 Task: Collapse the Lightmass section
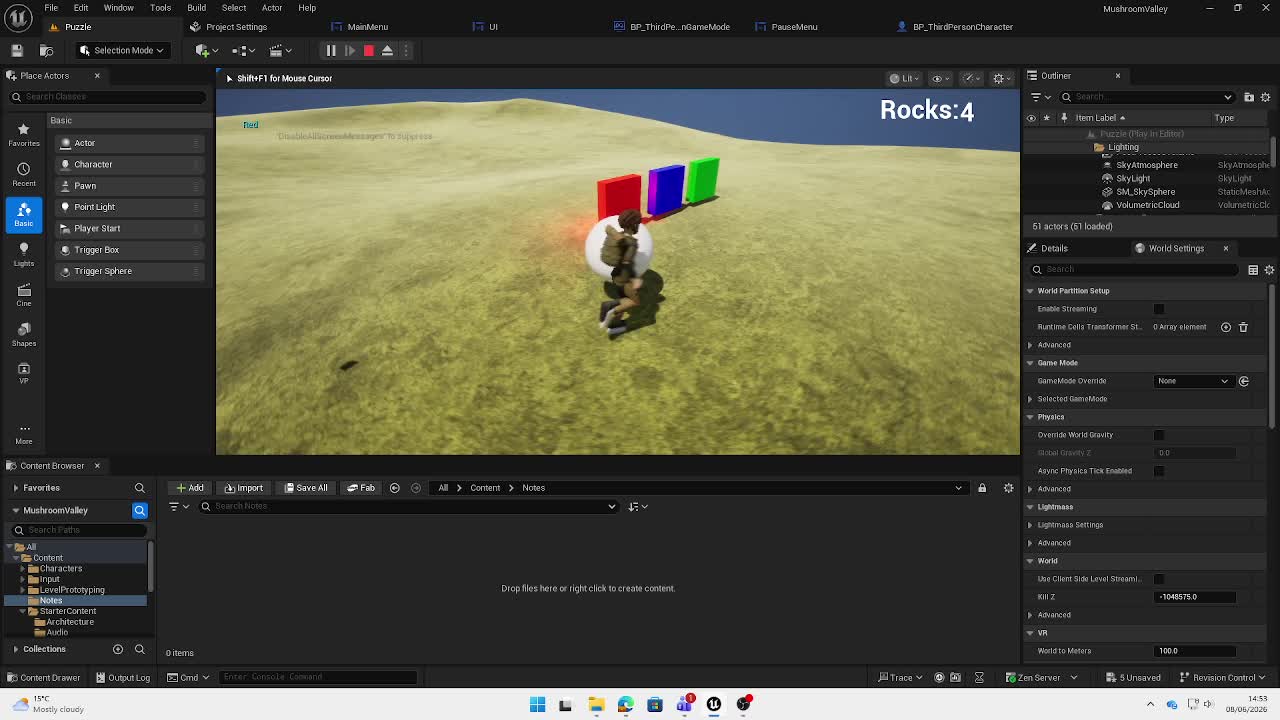[1030, 507]
